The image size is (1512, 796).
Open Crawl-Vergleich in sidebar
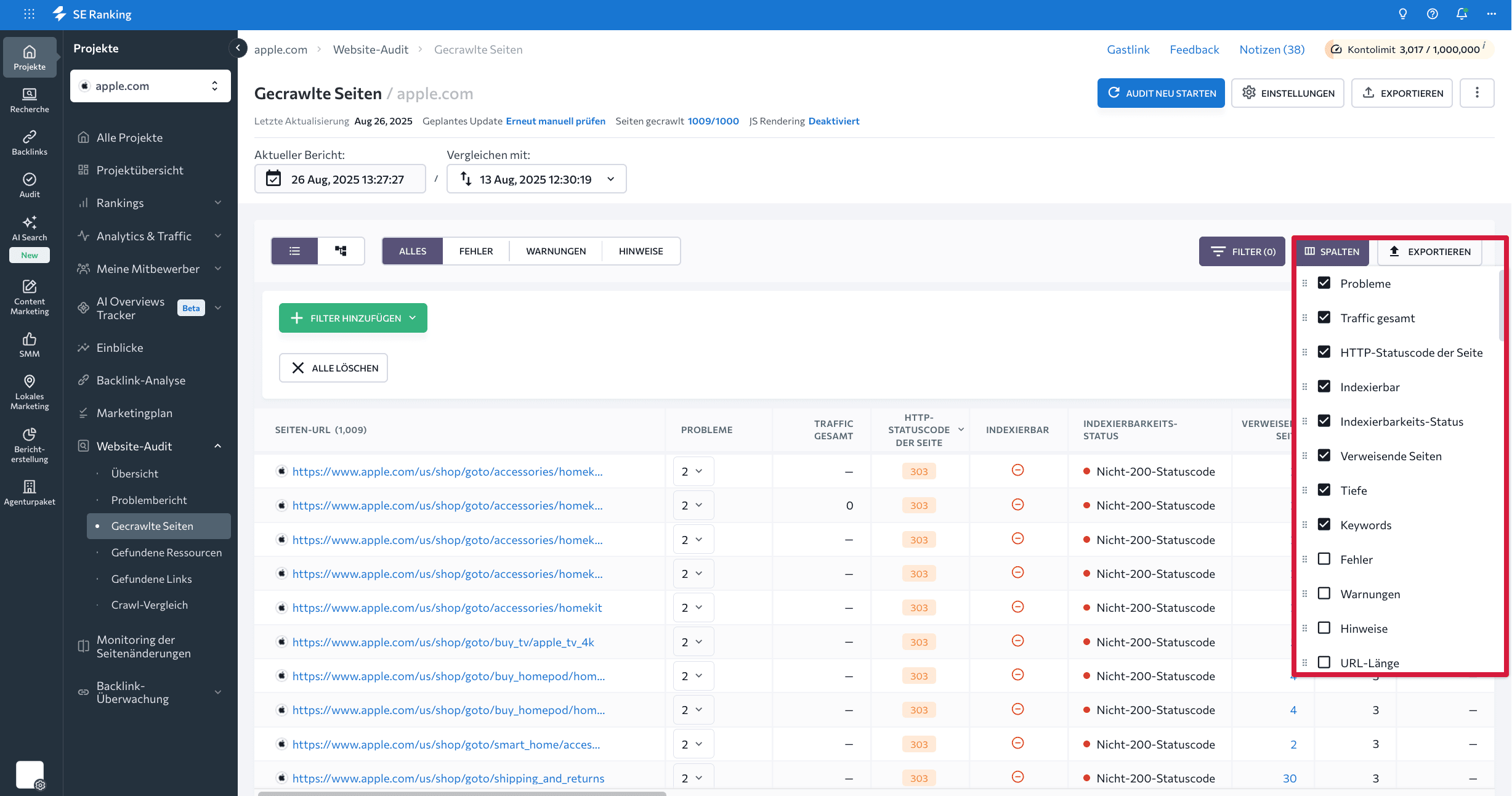coord(150,604)
